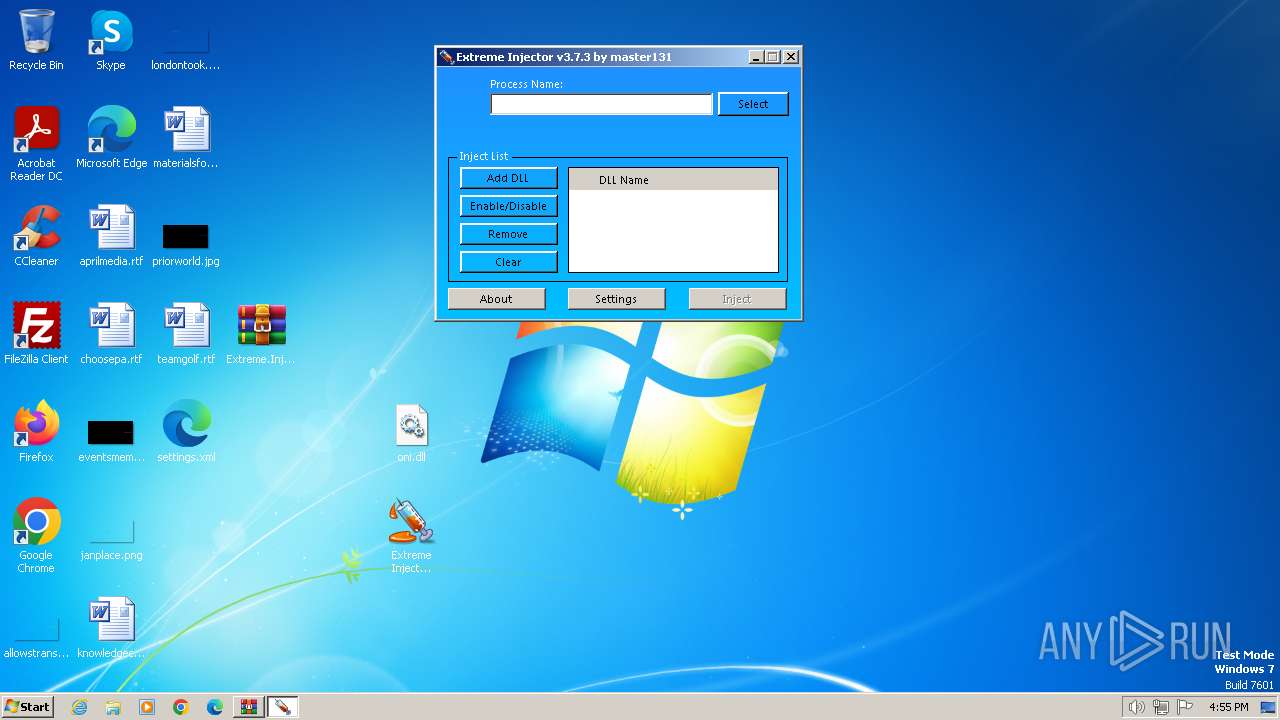Launch Skype from the desktop
Viewport: 1280px width, 720px height.
[111, 41]
